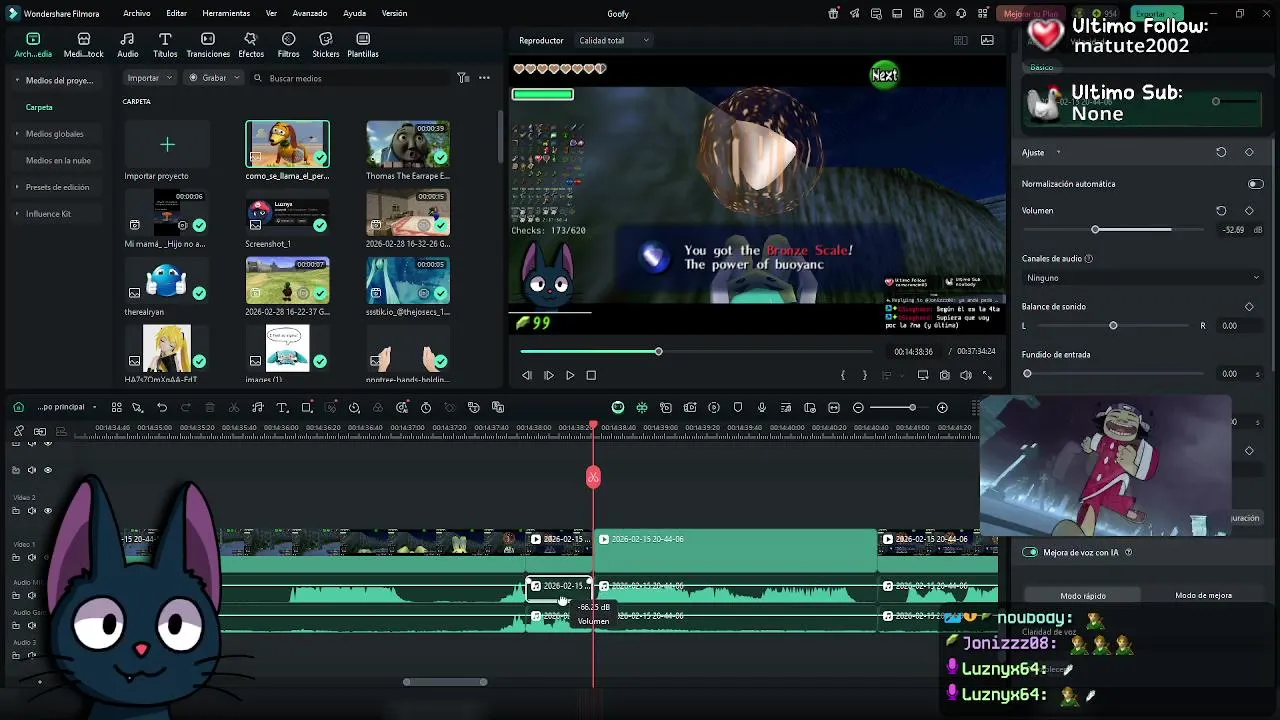Screen dimensions: 1280x720
Task: Add keyframe for Balance de sonido
Action: pyautogui.click(x=1249, y=307)
